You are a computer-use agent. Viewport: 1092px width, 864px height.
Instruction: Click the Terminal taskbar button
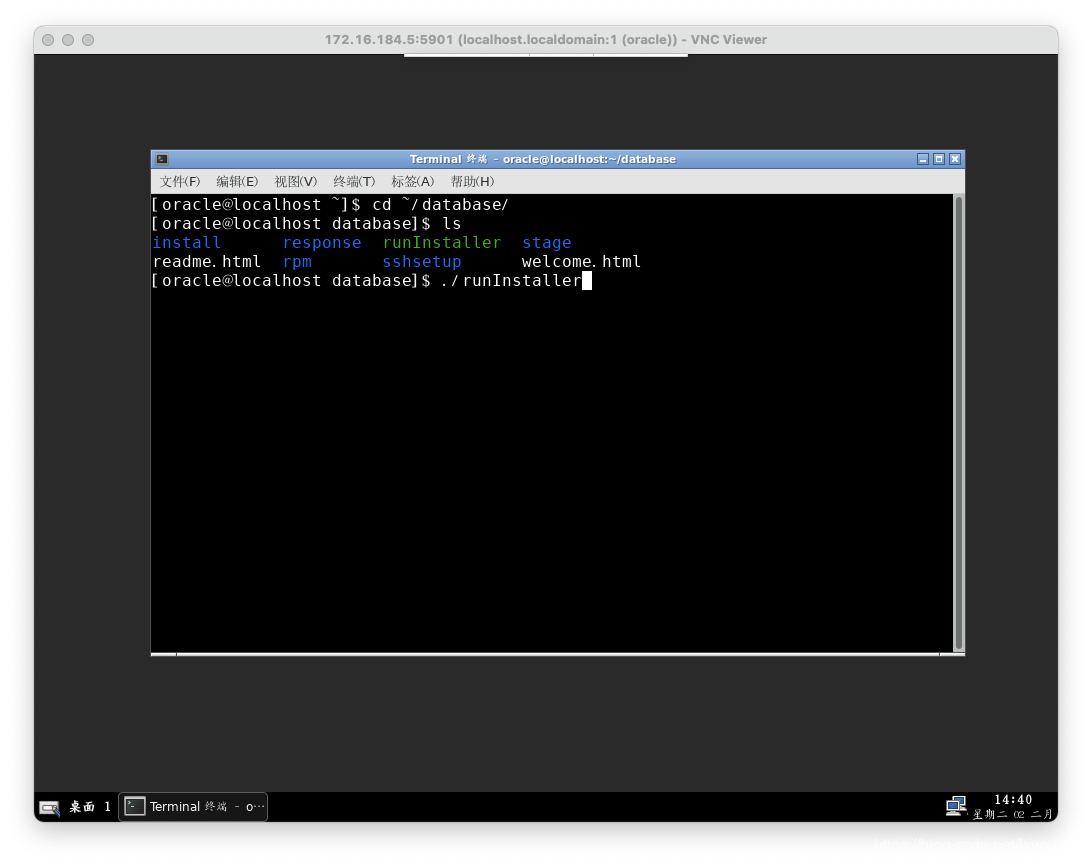coord(194,806)
